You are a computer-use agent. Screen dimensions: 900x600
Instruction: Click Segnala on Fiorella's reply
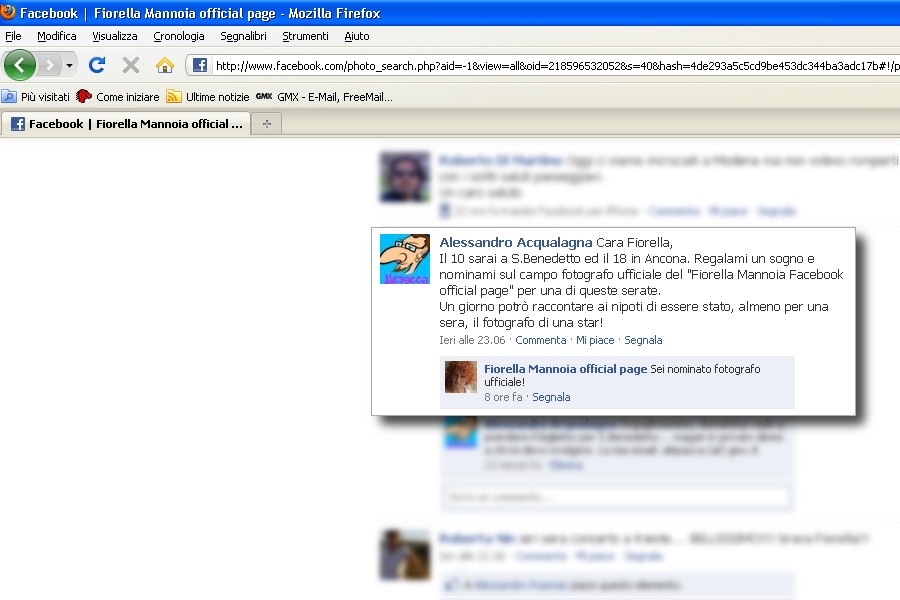pos(551,397)
